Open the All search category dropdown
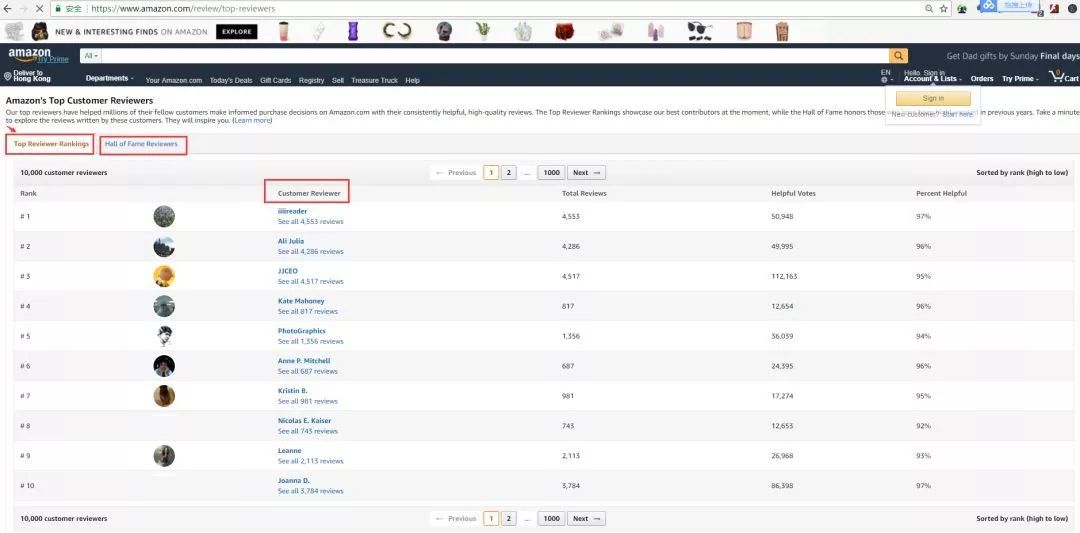Screen dimensions: 1080x533 click(90, 56)
